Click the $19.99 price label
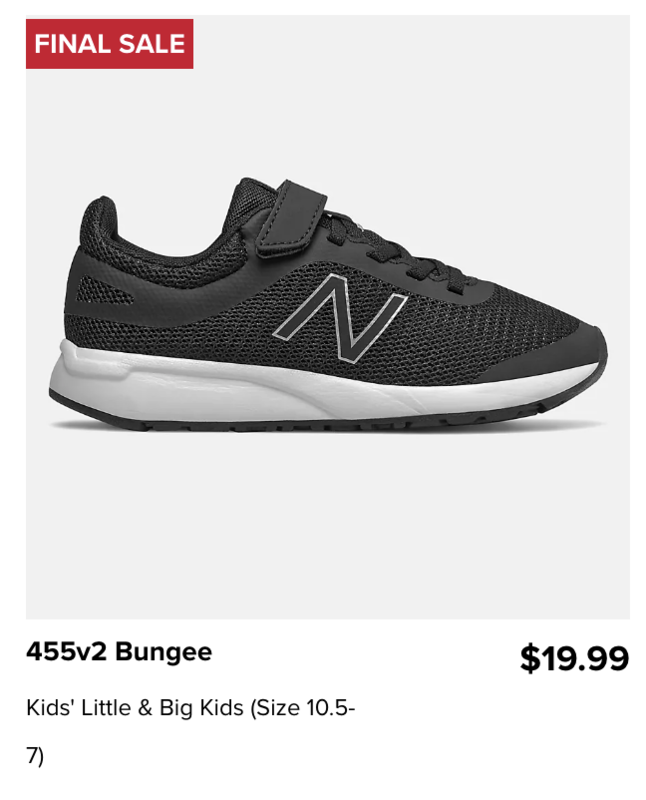Viewport: 646px width, 800px height. point(574,658)
